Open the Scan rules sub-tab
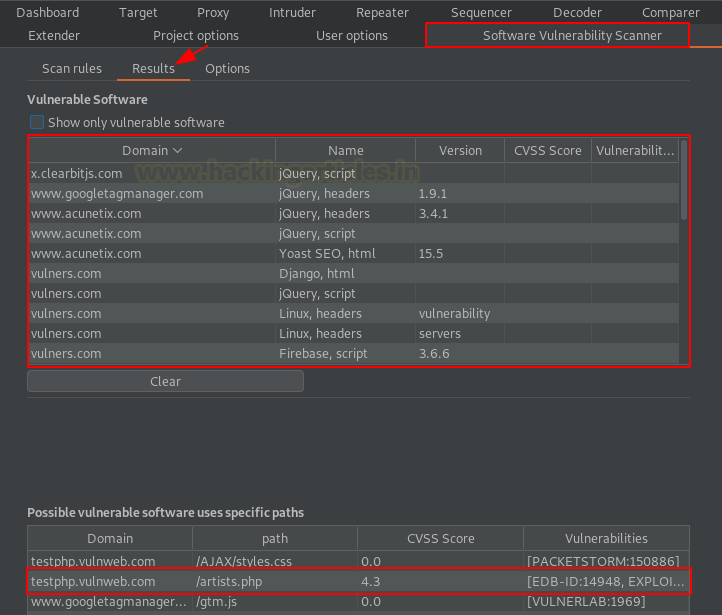Viewport: 722px width, 615px height. click(x=72, y=69)
